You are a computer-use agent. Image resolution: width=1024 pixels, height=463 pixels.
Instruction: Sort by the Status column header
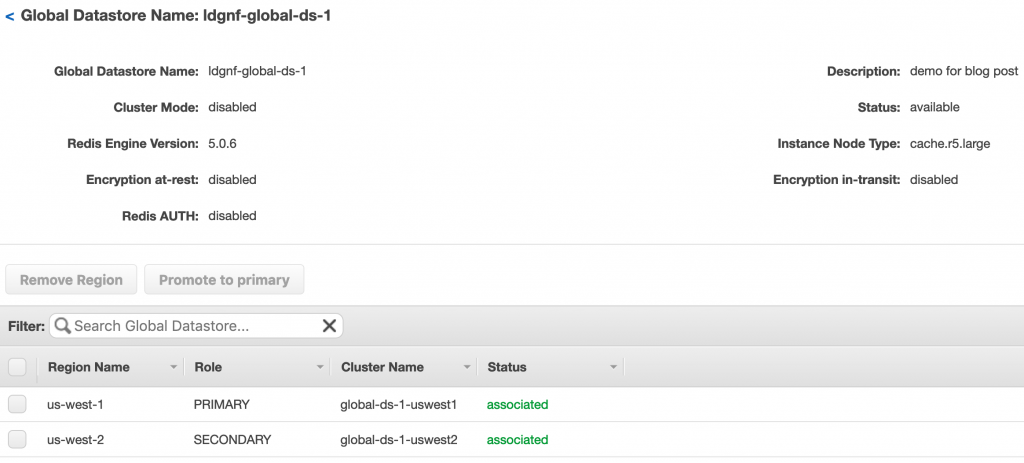[x=507, y=367]
